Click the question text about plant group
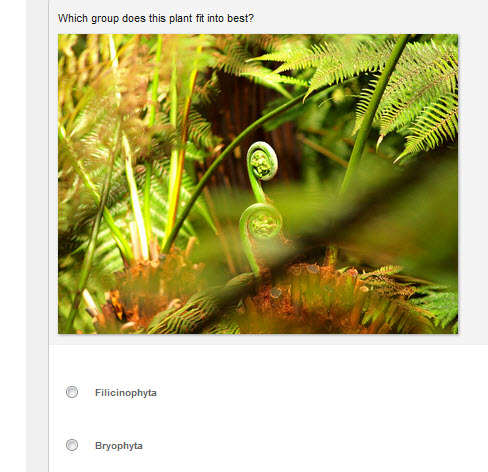The height and width of the screenshot is (472, 488). point(156,18)
